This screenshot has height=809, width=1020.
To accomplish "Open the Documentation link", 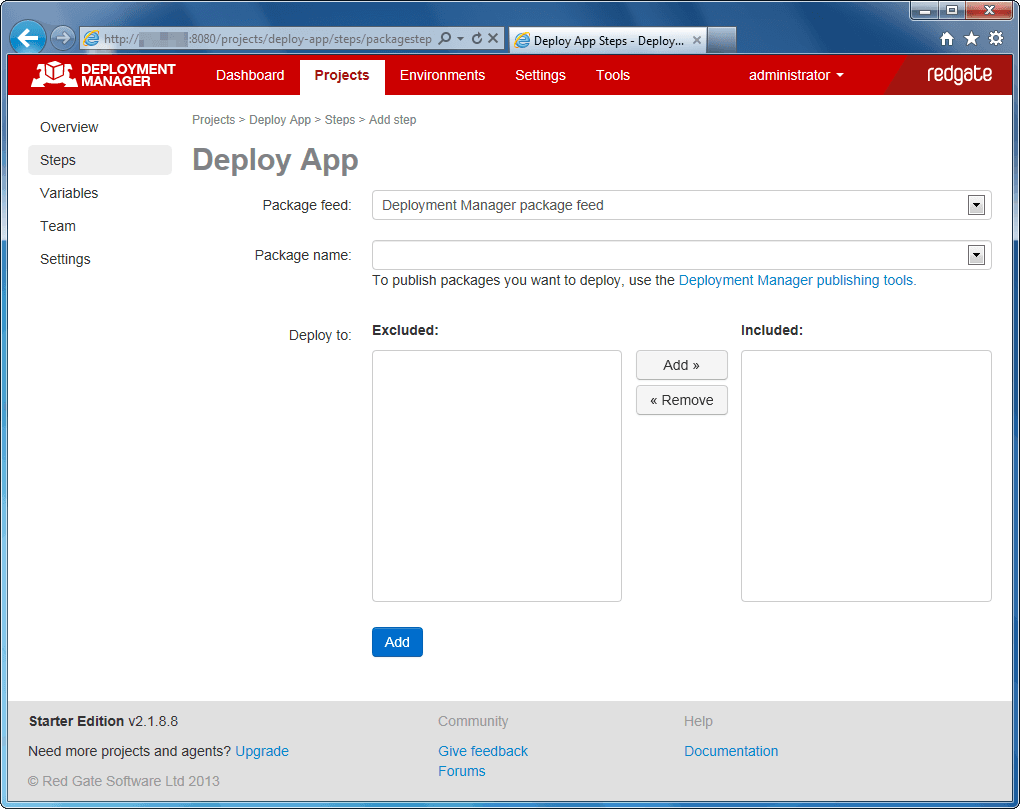I will coord(731,751).
